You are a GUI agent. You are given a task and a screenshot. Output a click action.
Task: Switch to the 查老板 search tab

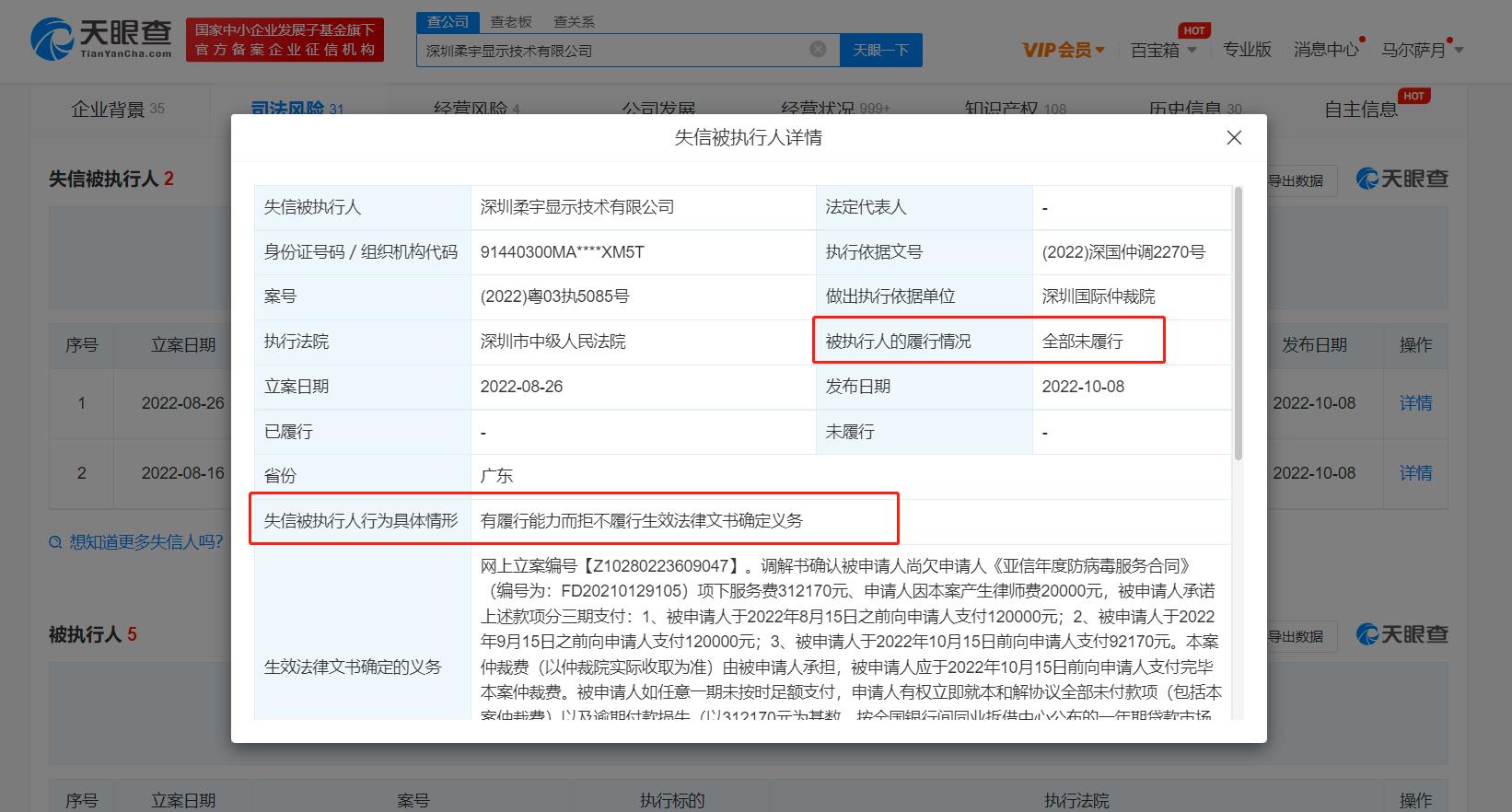coord(511,21)
